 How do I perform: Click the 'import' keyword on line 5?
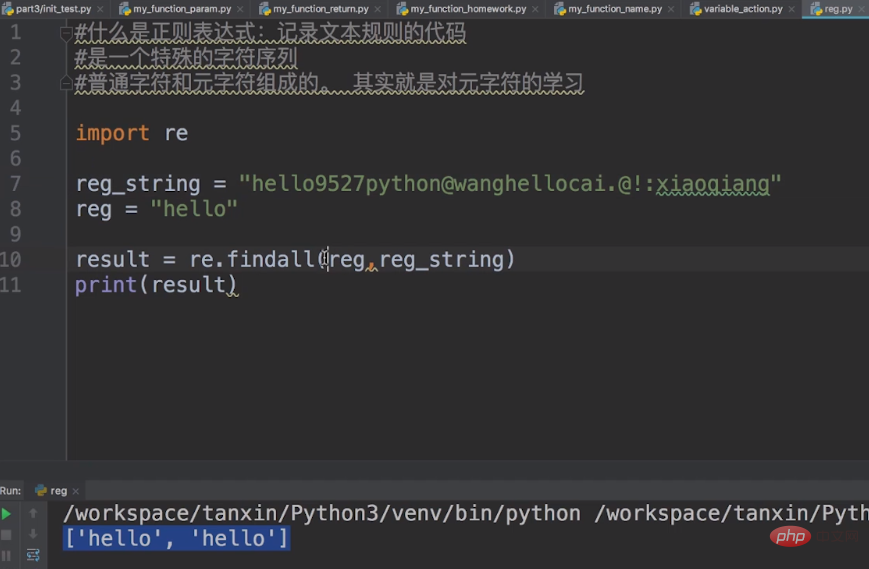[x=113, y=133]
